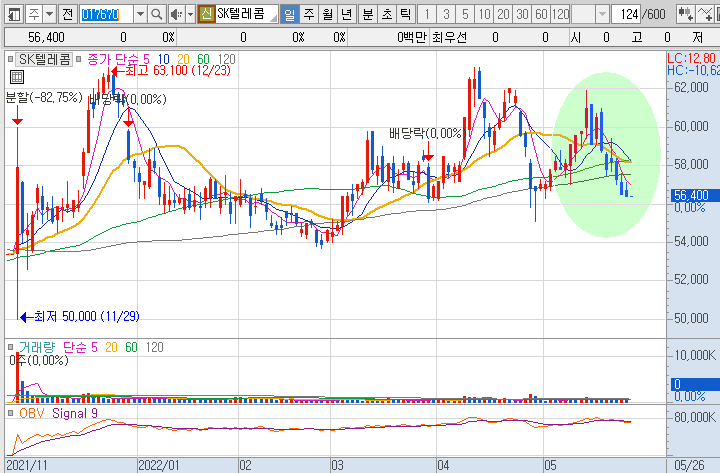
Task: Expand the stock code history dropdown arrow
Action: click(141, 15)
